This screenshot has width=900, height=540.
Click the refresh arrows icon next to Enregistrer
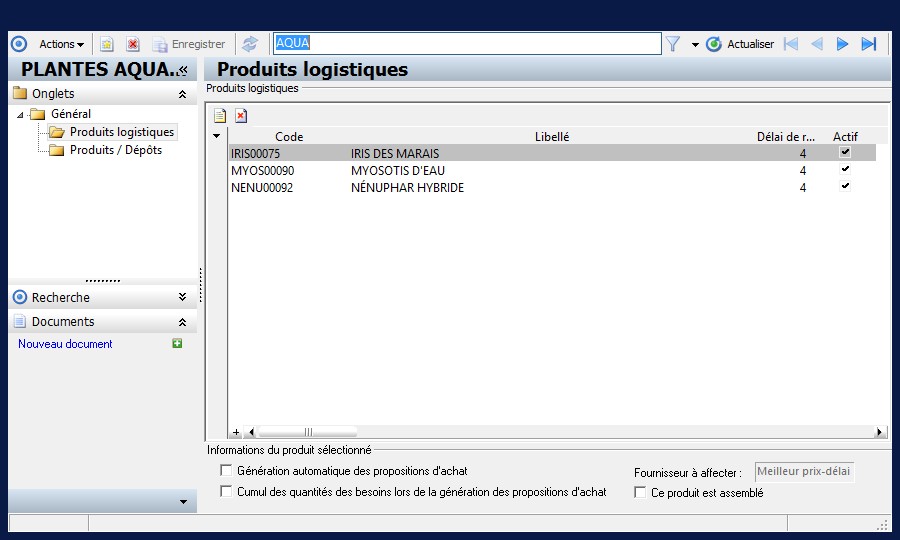pyautogui.click(x=250, y=44)
